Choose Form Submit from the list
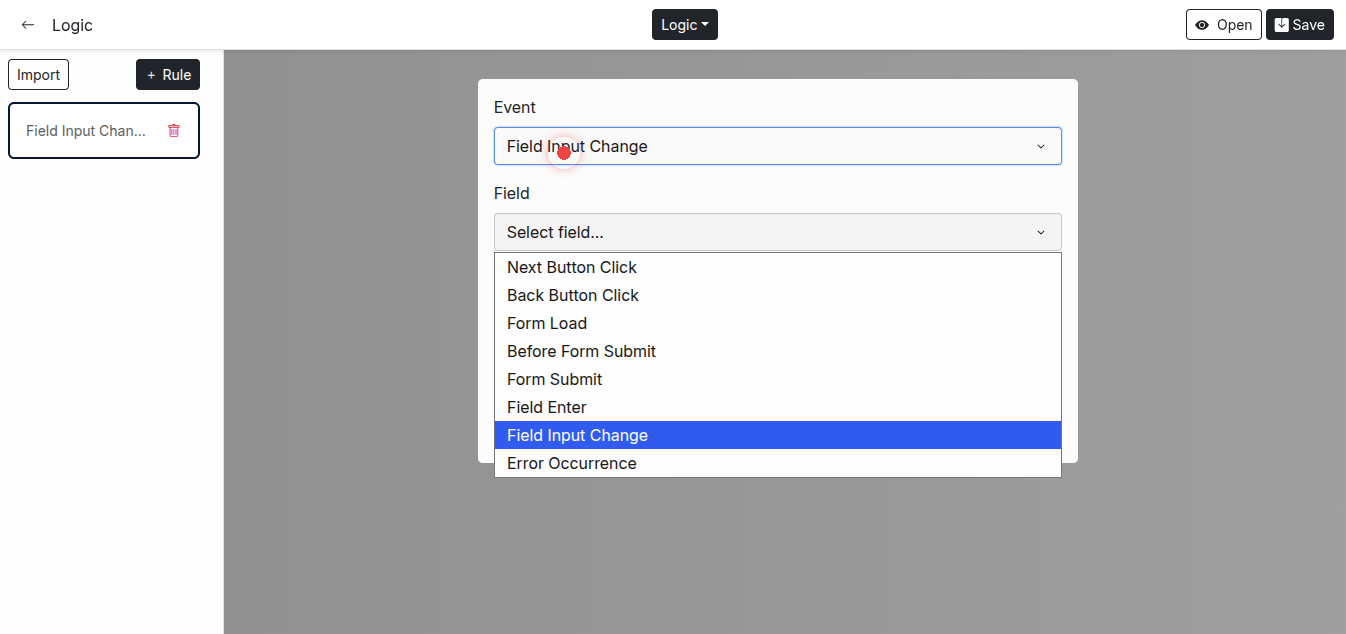1346x634 pixels. [x=554, y=379]
